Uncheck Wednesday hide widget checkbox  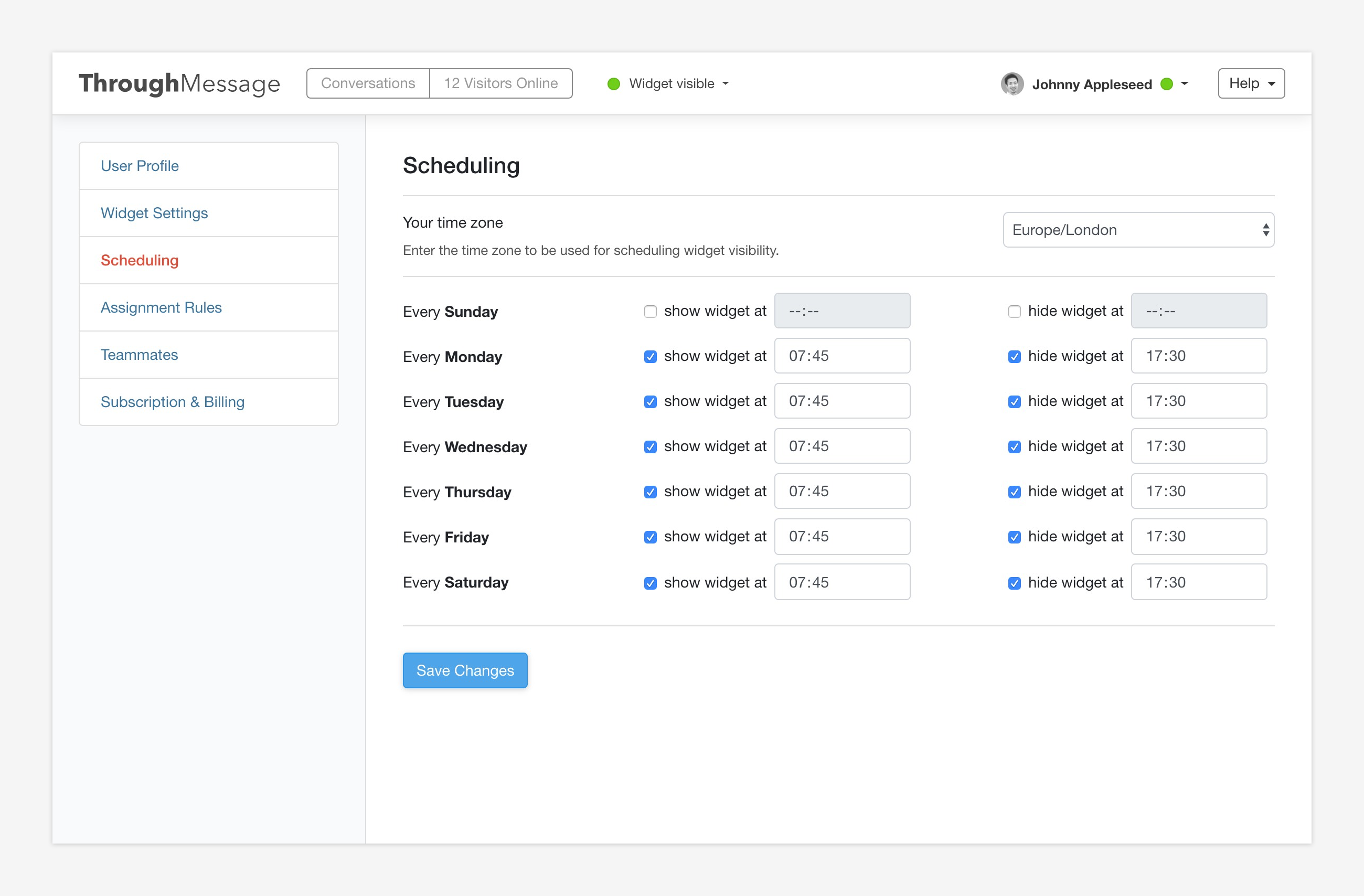tap(1014, 446)
